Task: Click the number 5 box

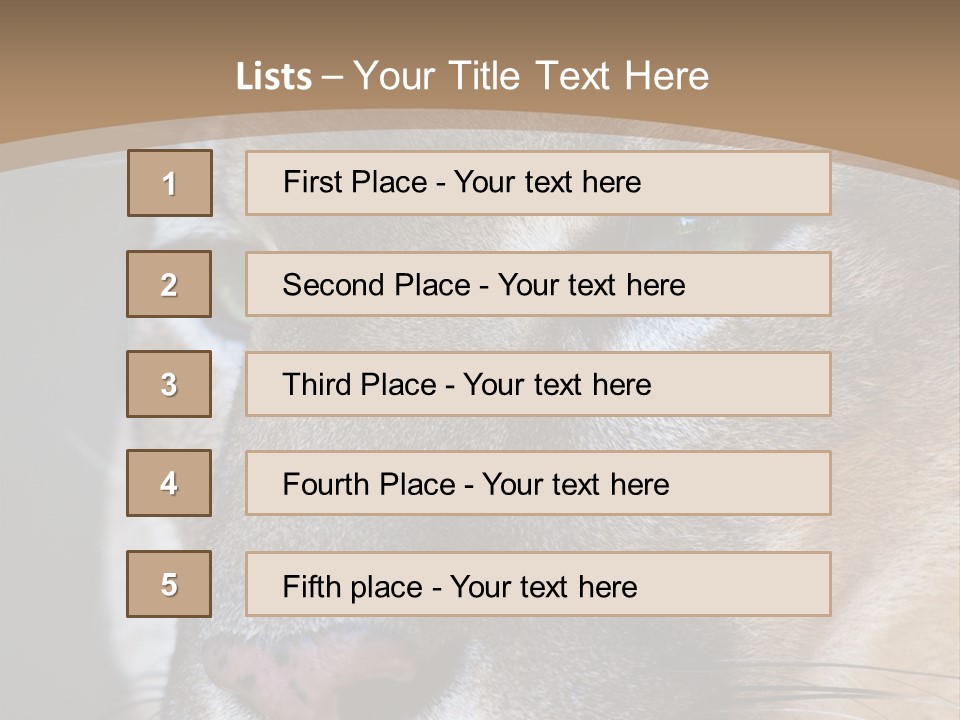Action: [169, 584]
